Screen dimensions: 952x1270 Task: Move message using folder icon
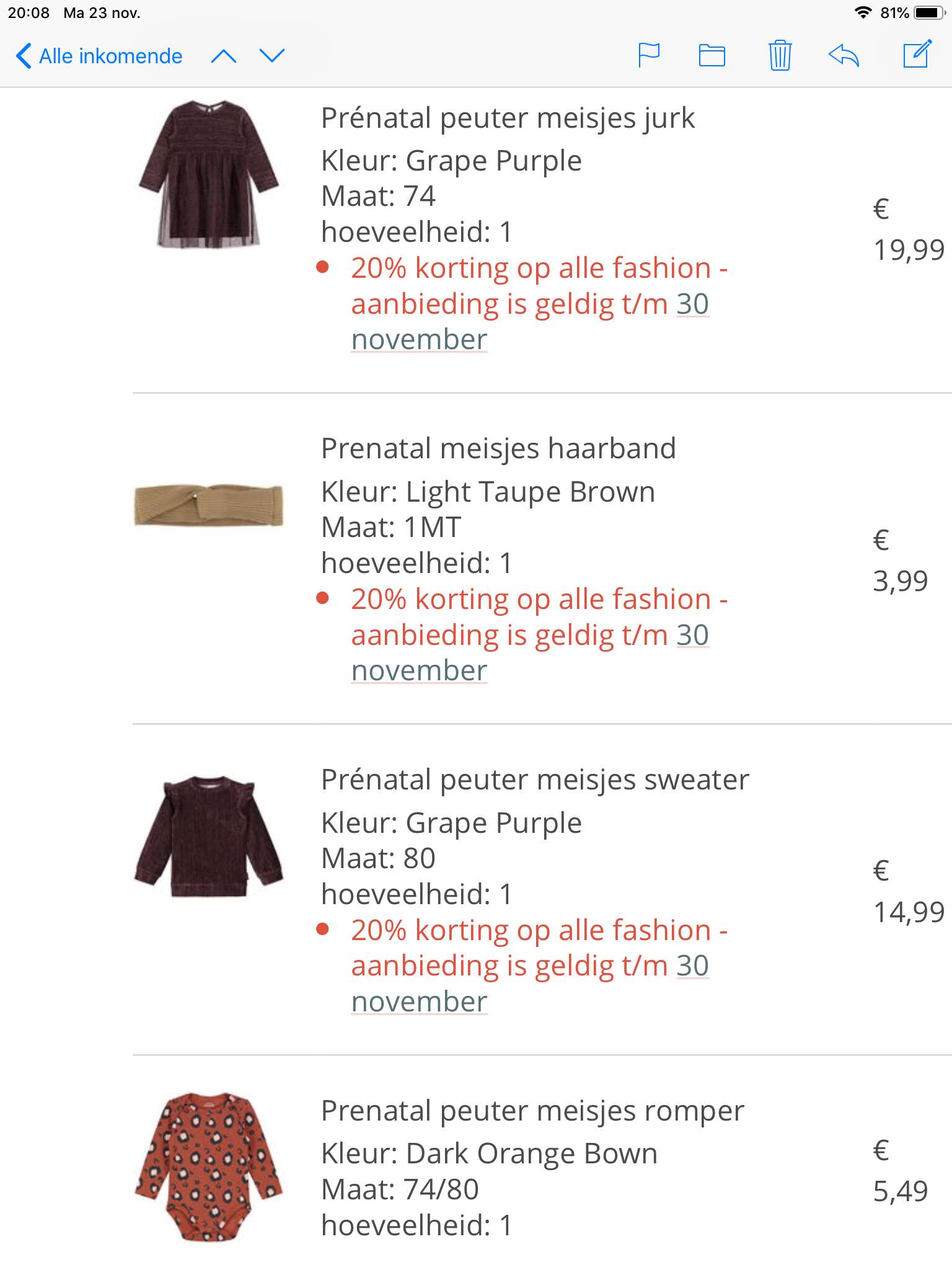[712, 56]
